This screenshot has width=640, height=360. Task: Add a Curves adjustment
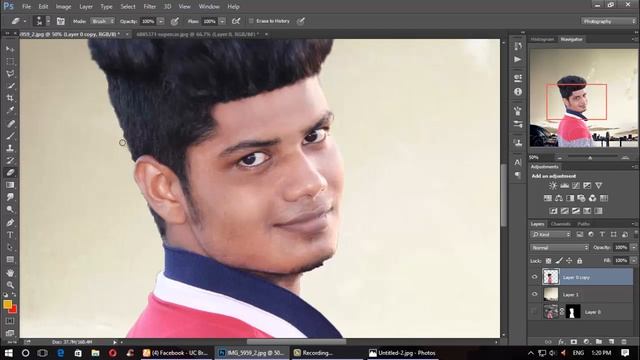click(576, 186)
